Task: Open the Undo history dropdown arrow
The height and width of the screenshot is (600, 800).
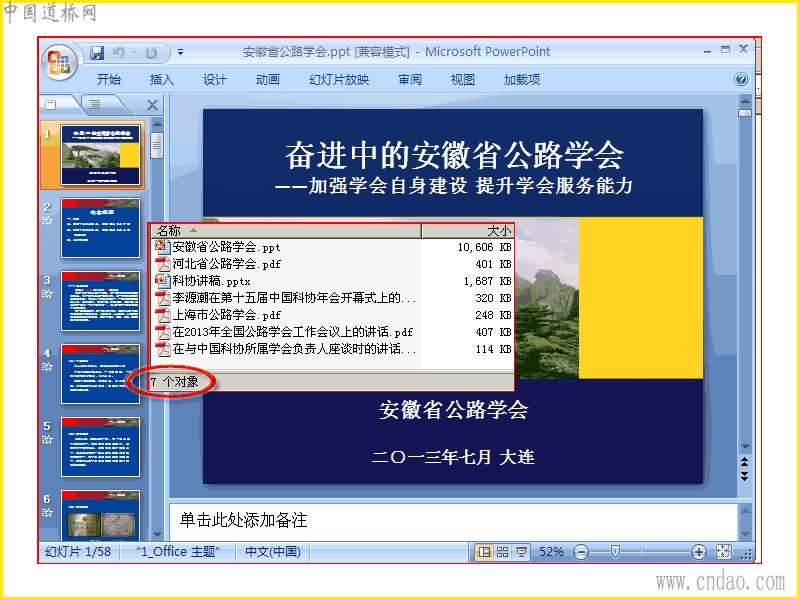Action: pos(134,53)
